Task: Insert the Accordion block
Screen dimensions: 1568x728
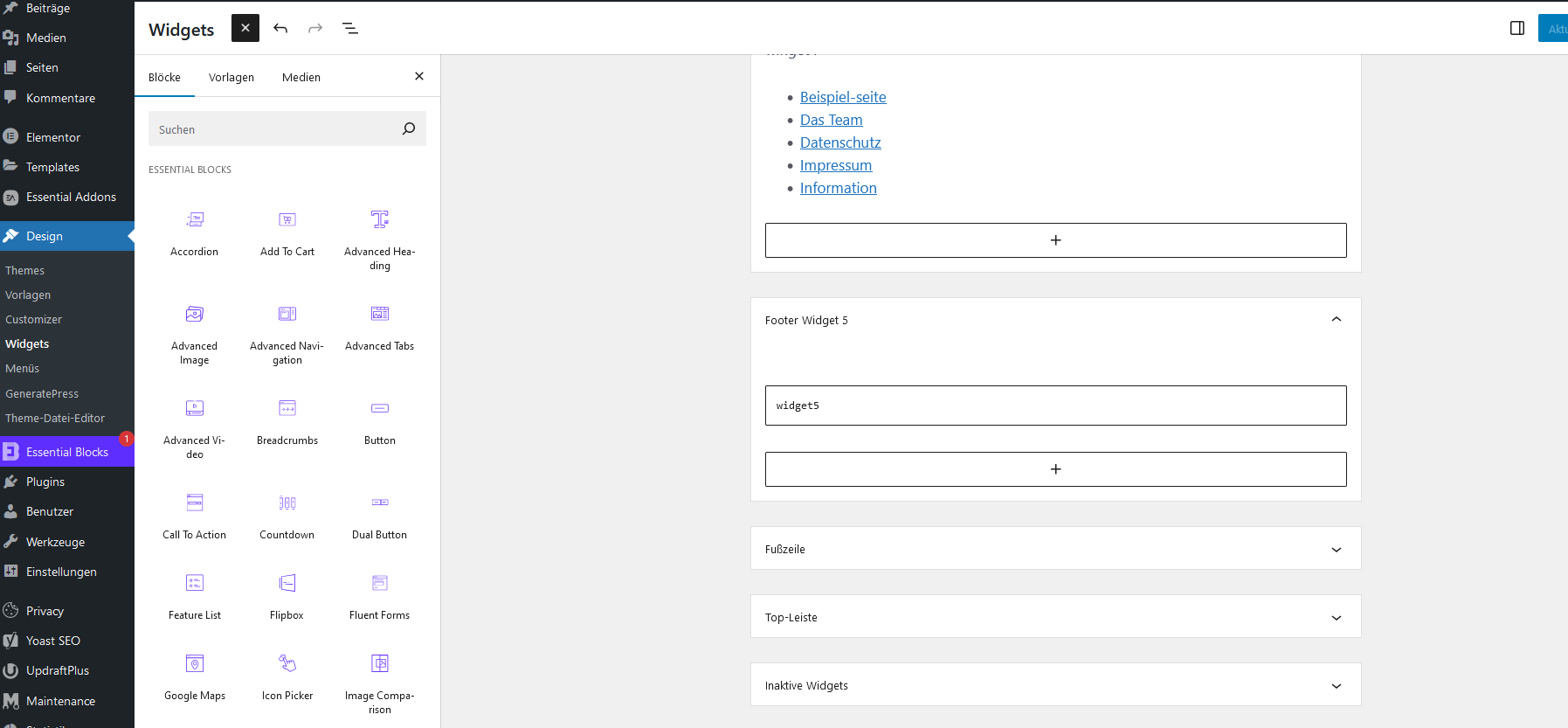Action: (194, 233)
